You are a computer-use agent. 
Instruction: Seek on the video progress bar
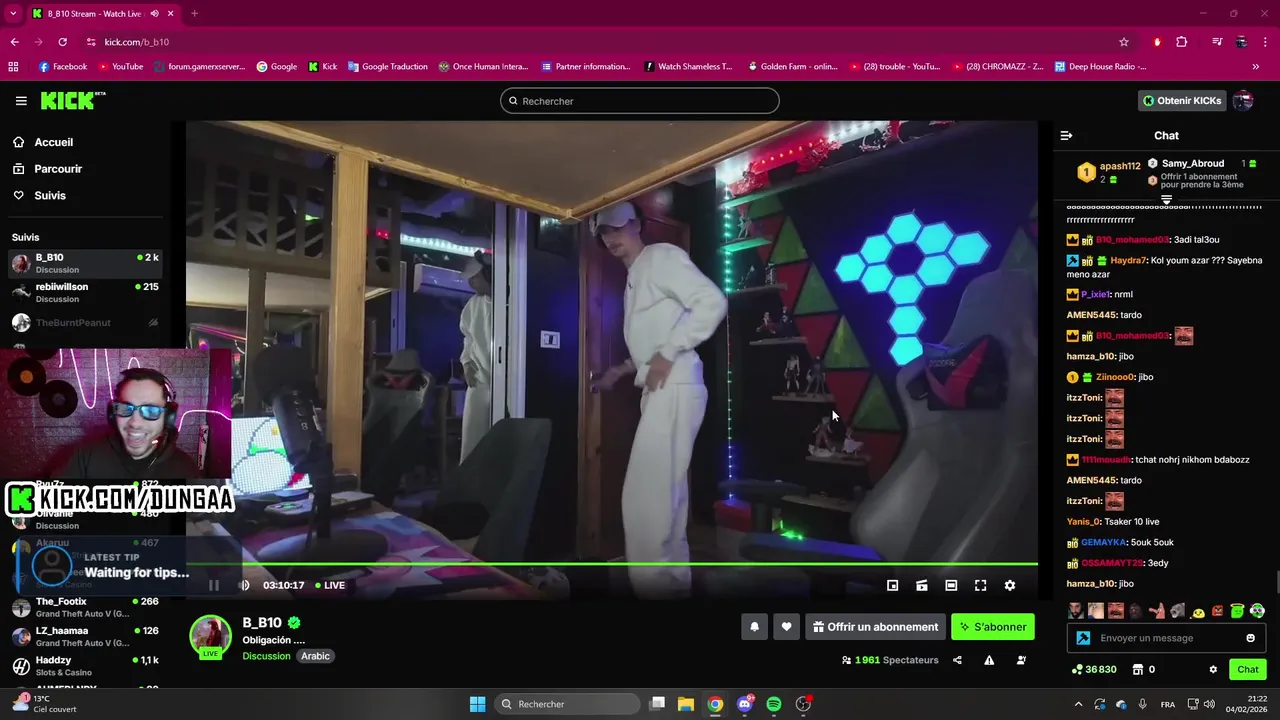pos(612,564)
